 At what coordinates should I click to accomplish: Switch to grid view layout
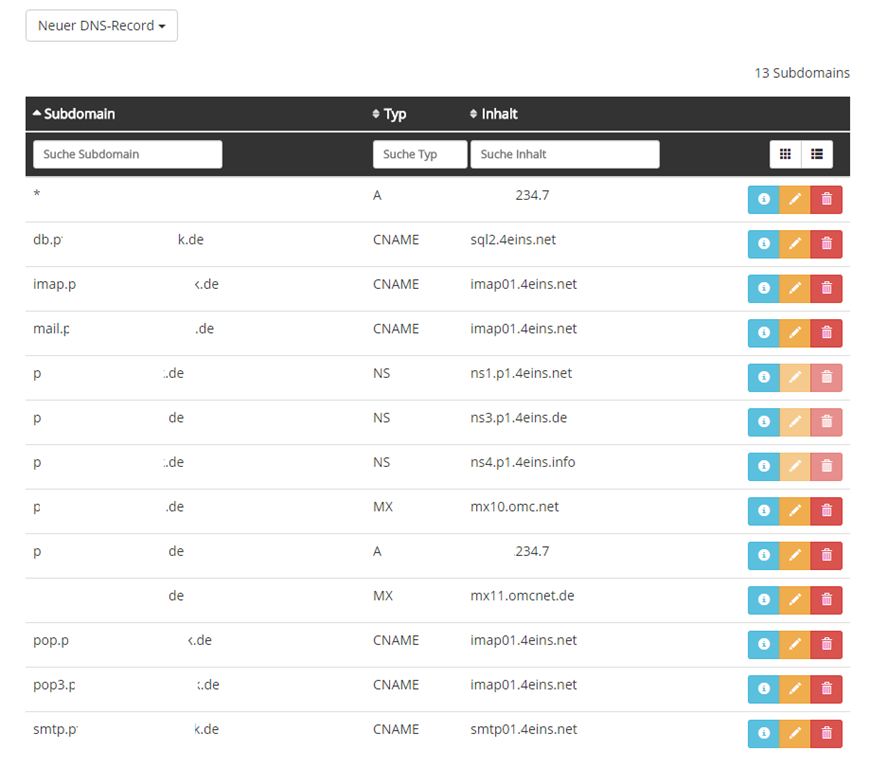tap(785, 154)
